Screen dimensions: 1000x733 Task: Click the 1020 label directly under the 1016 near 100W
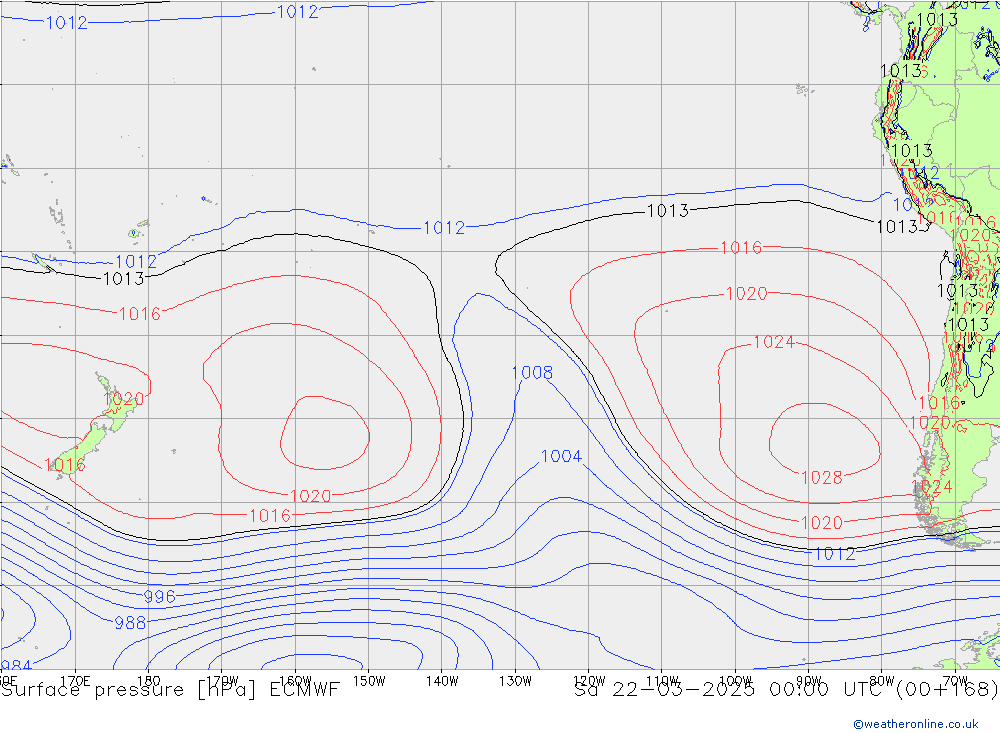747,293
